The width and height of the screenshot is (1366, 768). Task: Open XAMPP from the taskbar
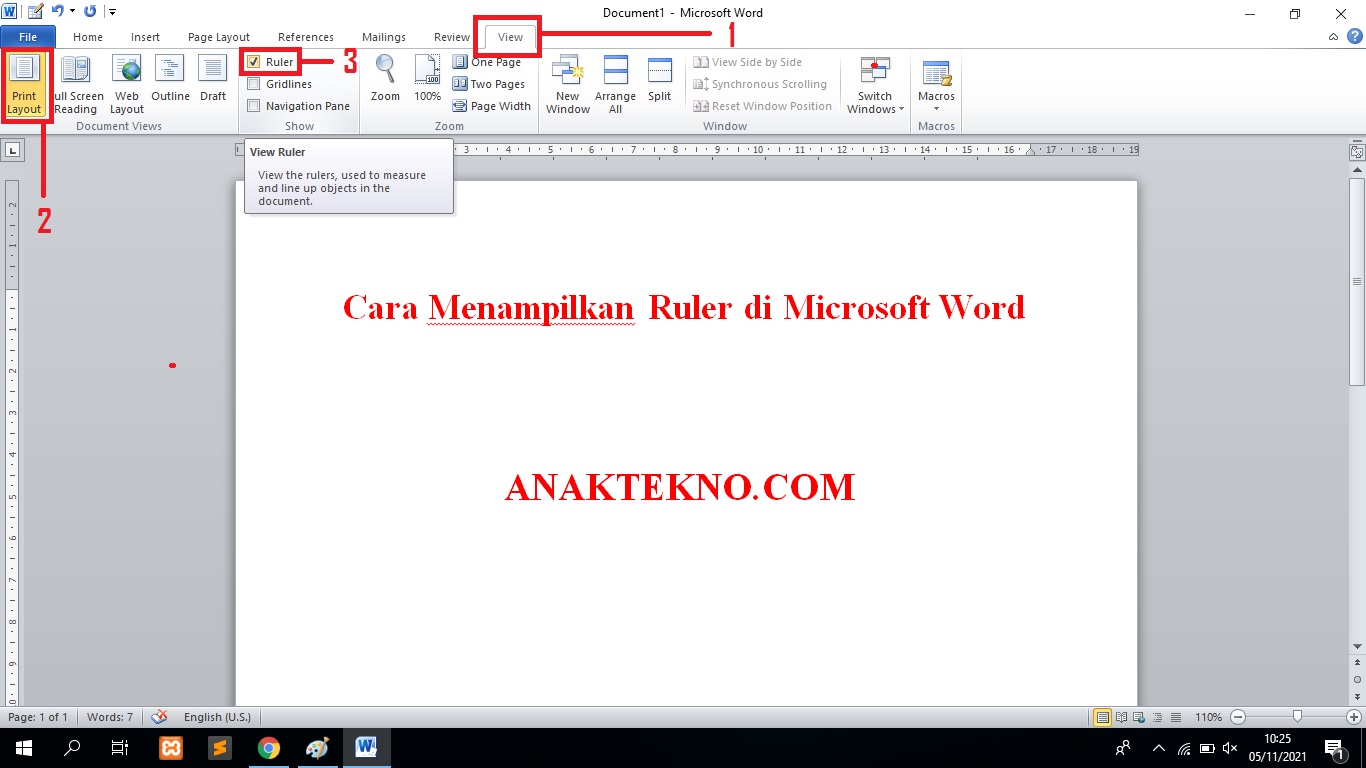click(x=171, y=747)
